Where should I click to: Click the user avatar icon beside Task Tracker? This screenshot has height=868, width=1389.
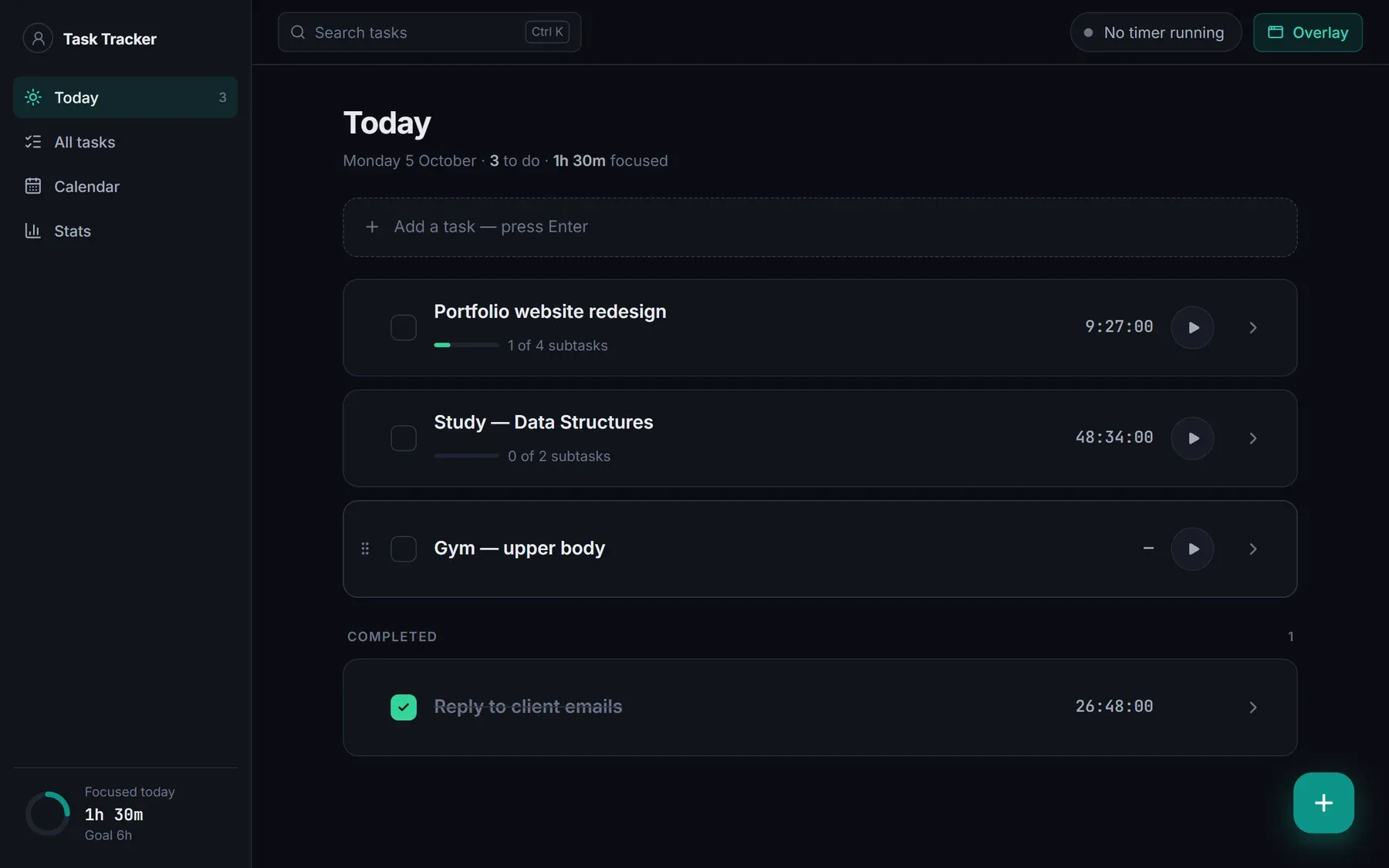38,38
